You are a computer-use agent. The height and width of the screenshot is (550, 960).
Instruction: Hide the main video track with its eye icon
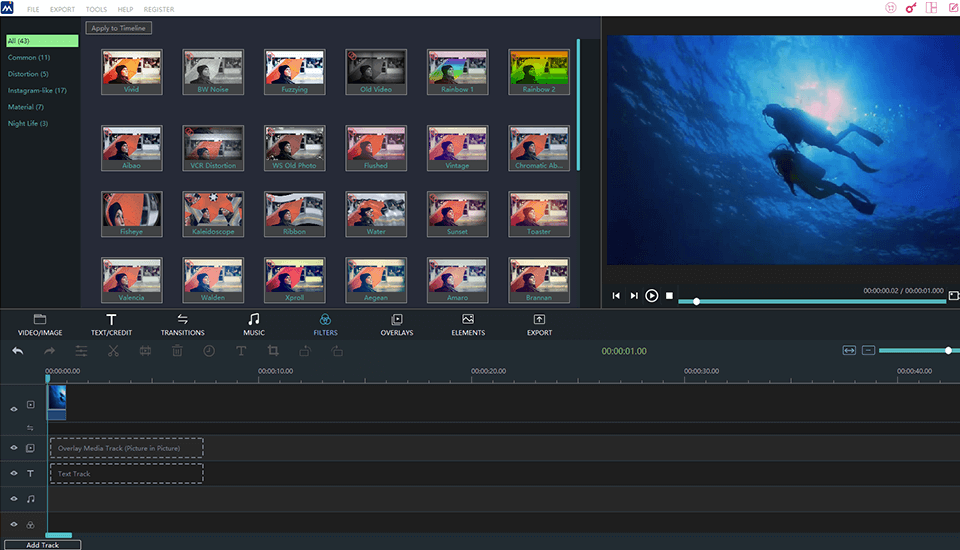[14, 408]
